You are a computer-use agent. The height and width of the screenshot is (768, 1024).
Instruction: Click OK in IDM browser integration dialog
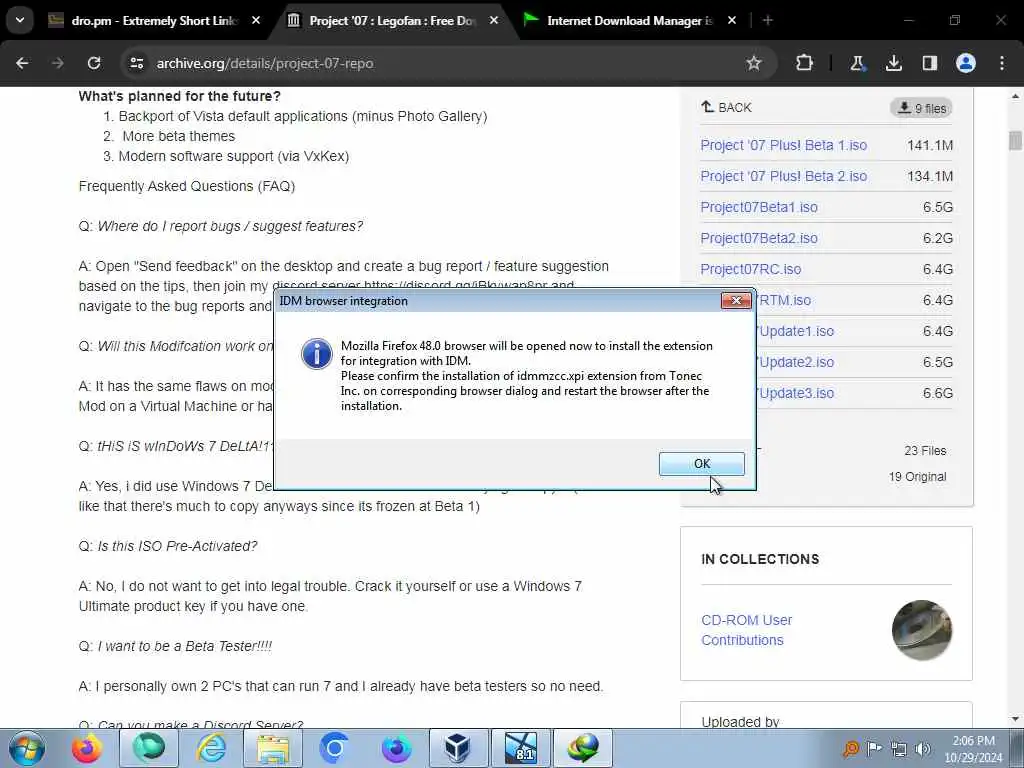(701, 463)
